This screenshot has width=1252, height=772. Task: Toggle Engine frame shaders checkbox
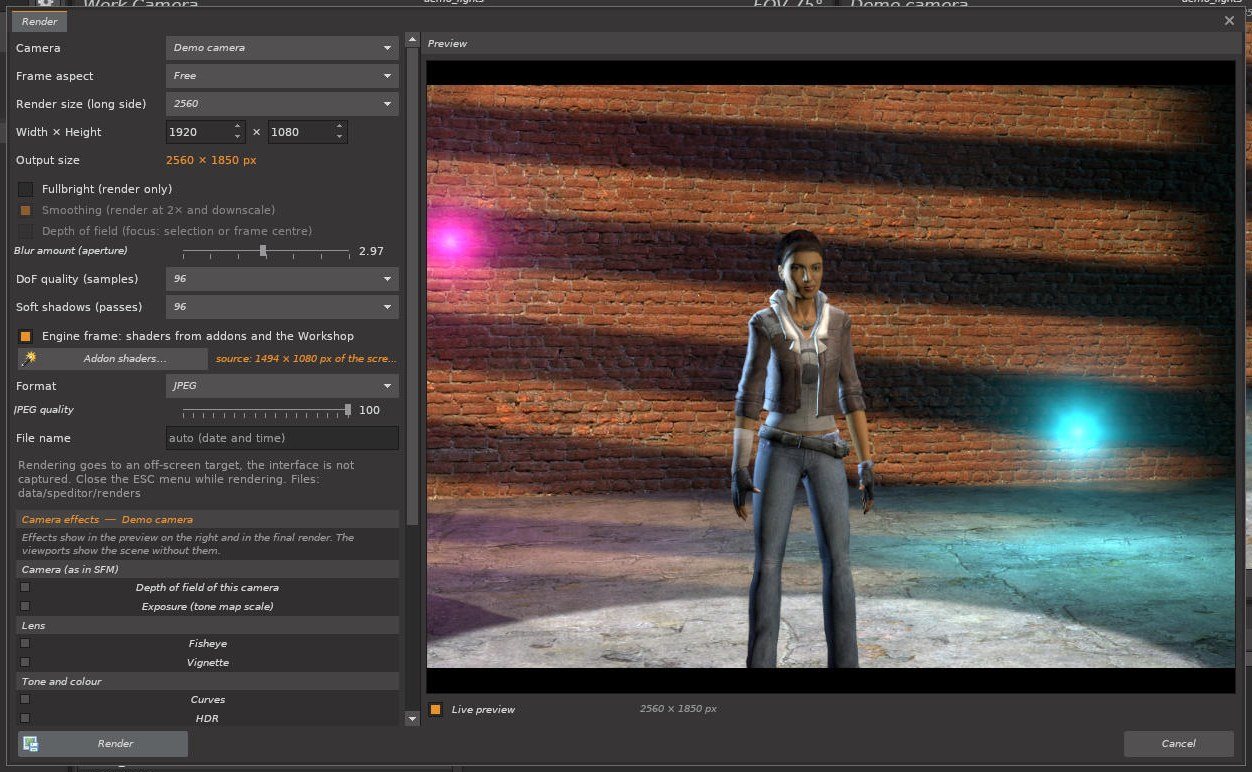coord(26,336)
